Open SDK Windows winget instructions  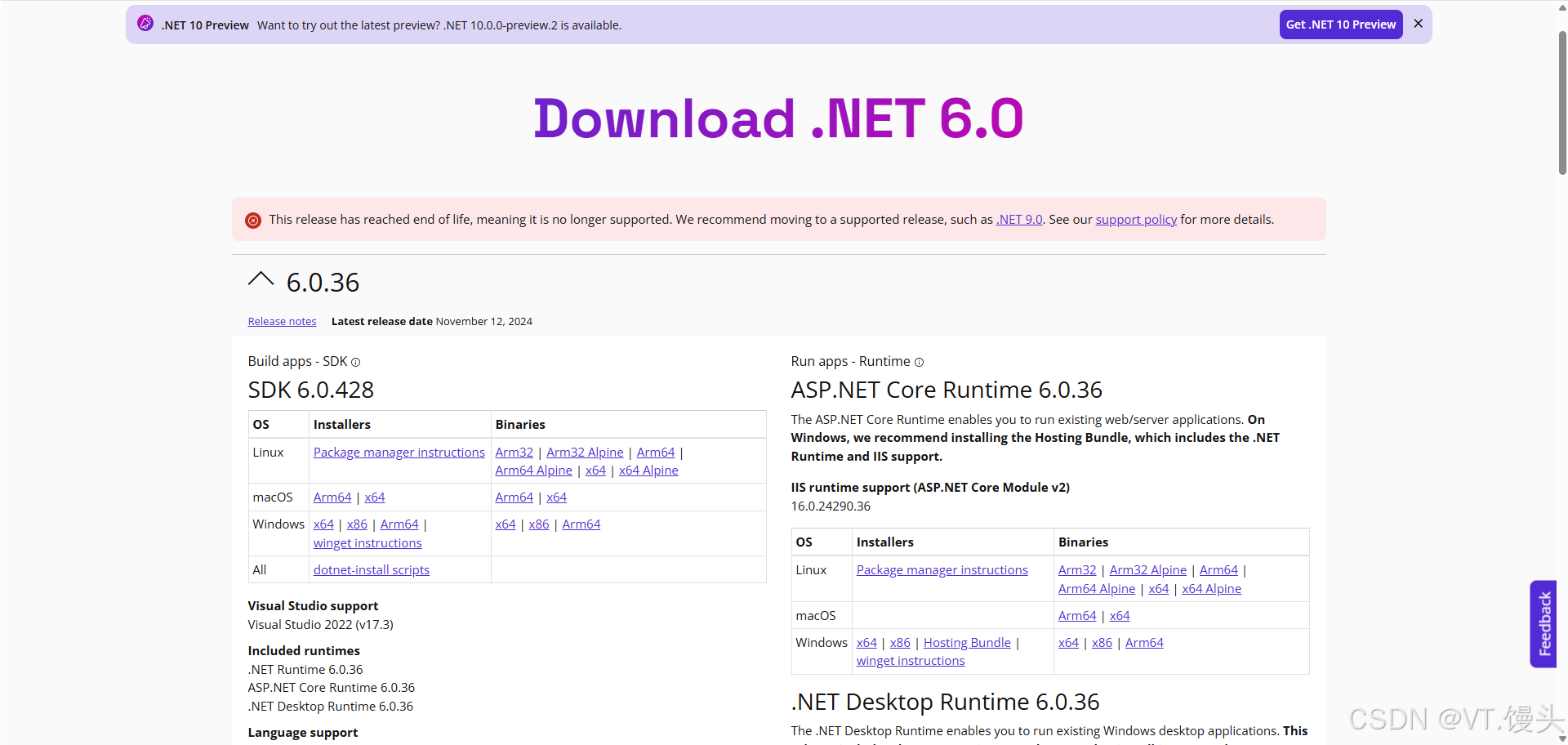(367, 542)
